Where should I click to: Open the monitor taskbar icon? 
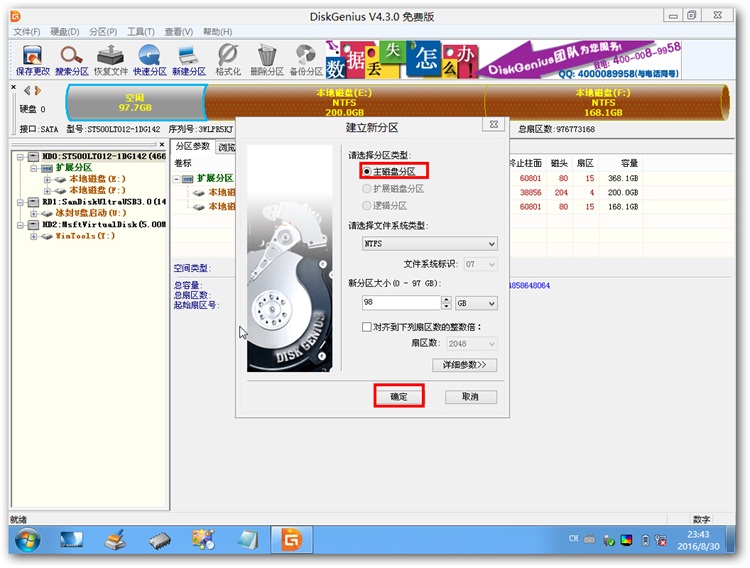coord(71,540)
